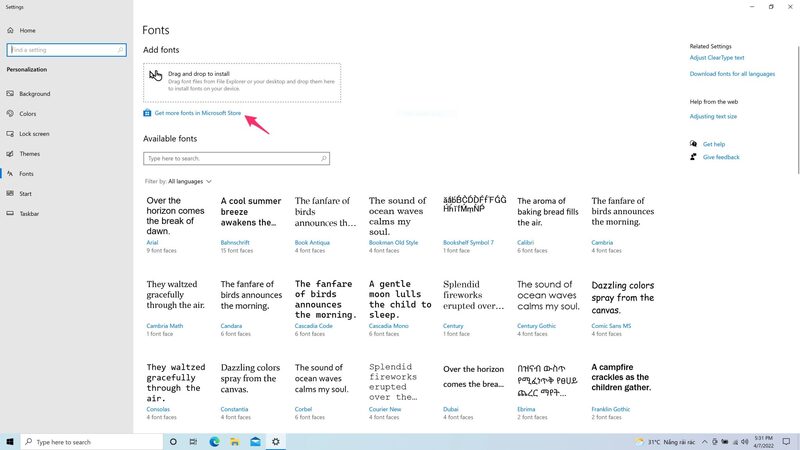Open the Book Antiqua font preview
800x450 pixels.
(324, 224)
